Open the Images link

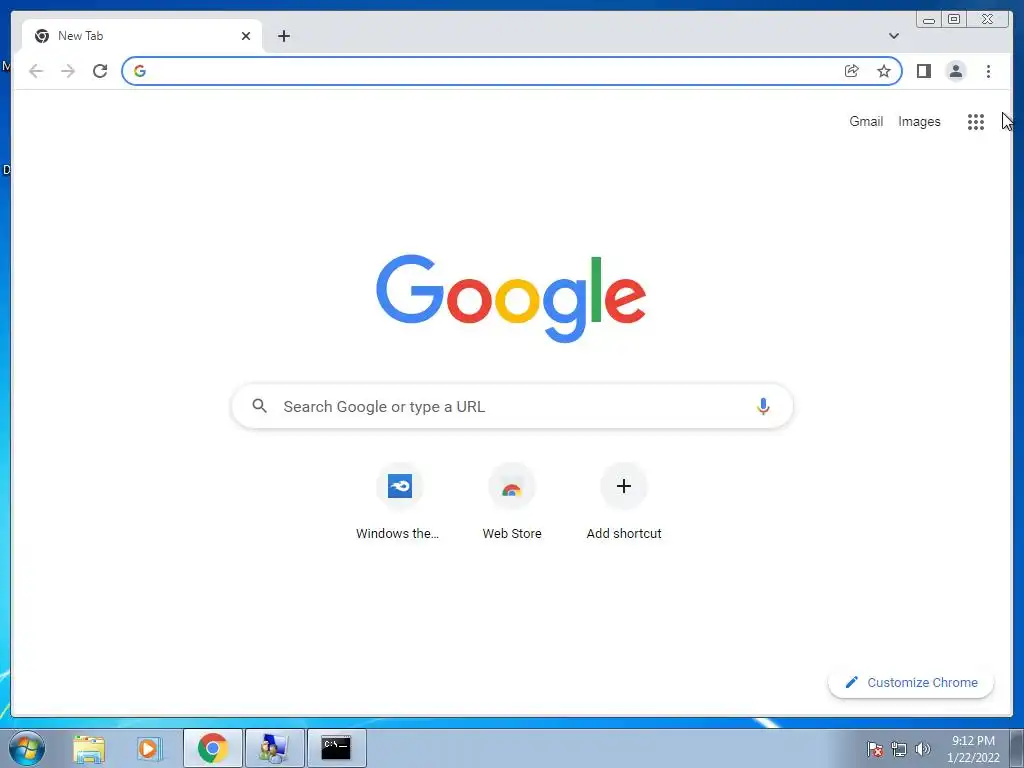tap(919, 121)
